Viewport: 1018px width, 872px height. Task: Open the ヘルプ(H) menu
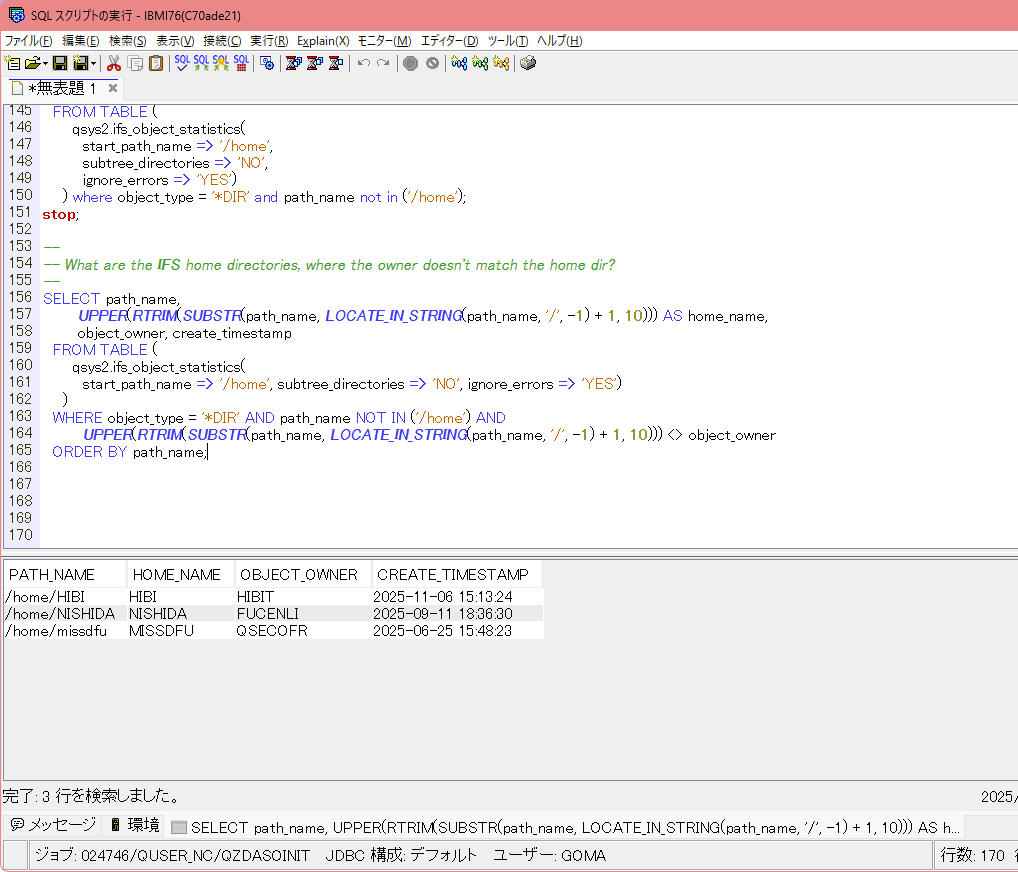tap(560, 41)
